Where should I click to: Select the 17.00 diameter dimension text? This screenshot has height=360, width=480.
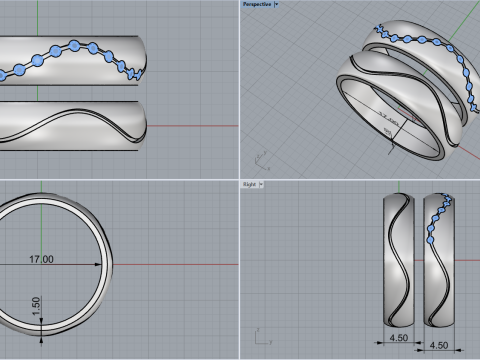[x=41, y=259]
